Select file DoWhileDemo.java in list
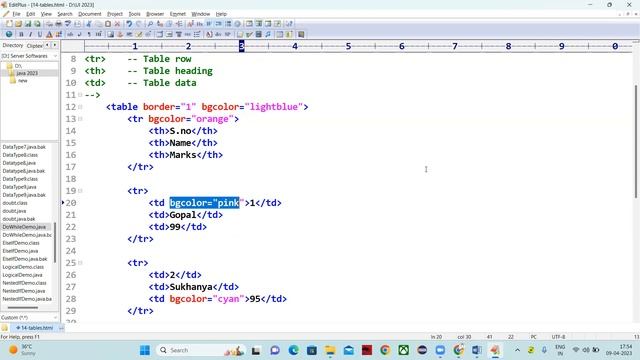Image resolution: width=640 pixels, height=360 pixels. [x=24, y=227]
